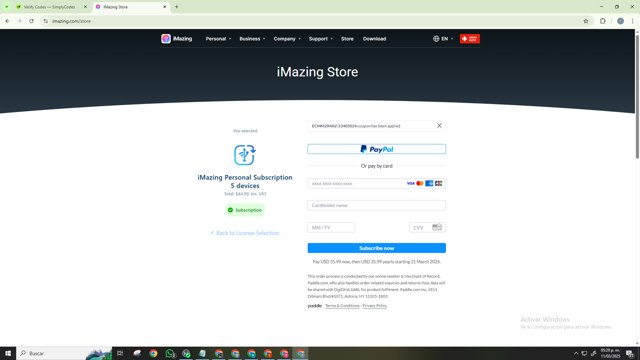
Task: Click the iMazing subscription product icon
Action: pos(245,155)
